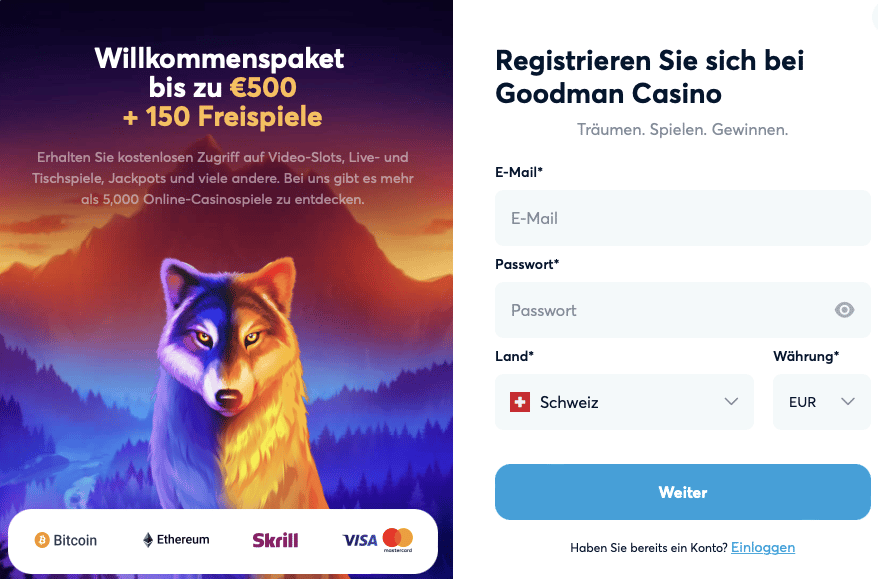The image size is (878, 579).
Task: Select the Mastercard payment icon
Action: coord(400,540)
